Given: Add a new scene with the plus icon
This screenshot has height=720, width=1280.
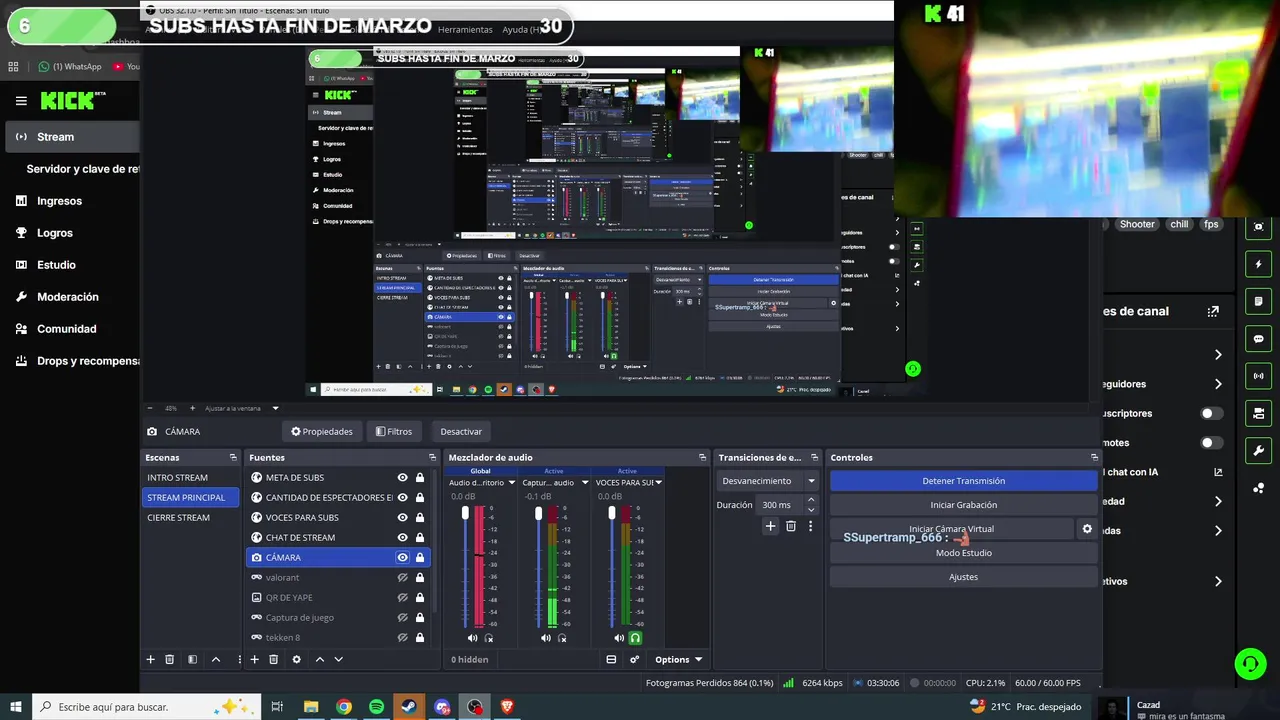Looking at the screenshot, I should (x=151, y=659).
